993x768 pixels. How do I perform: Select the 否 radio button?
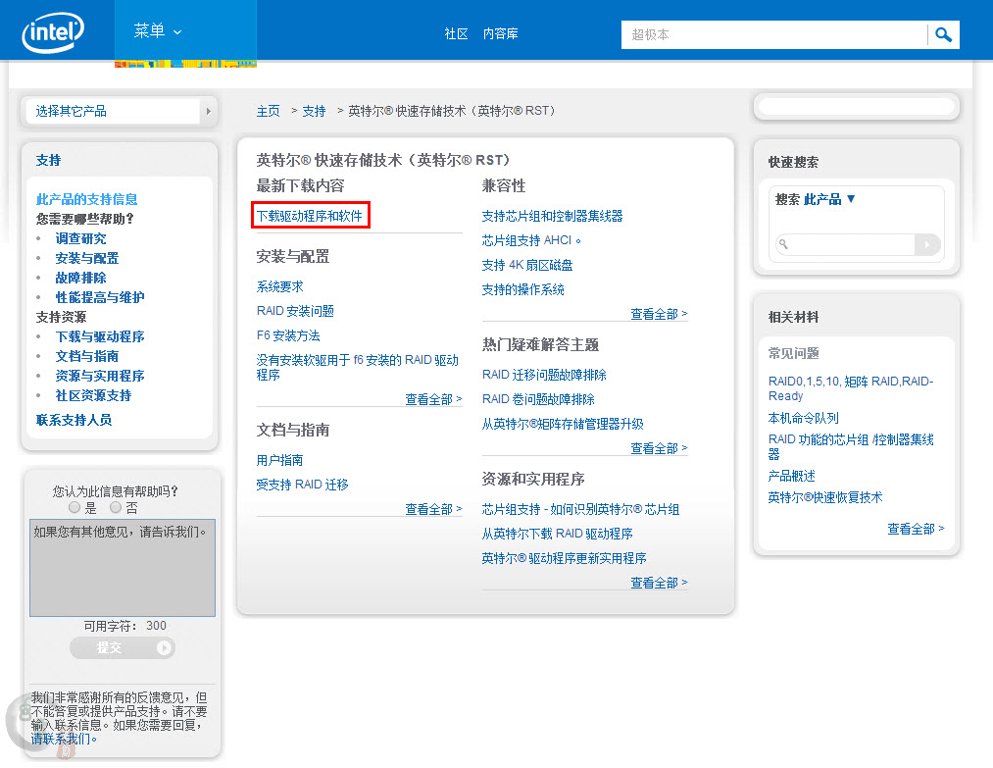point(116,508)
